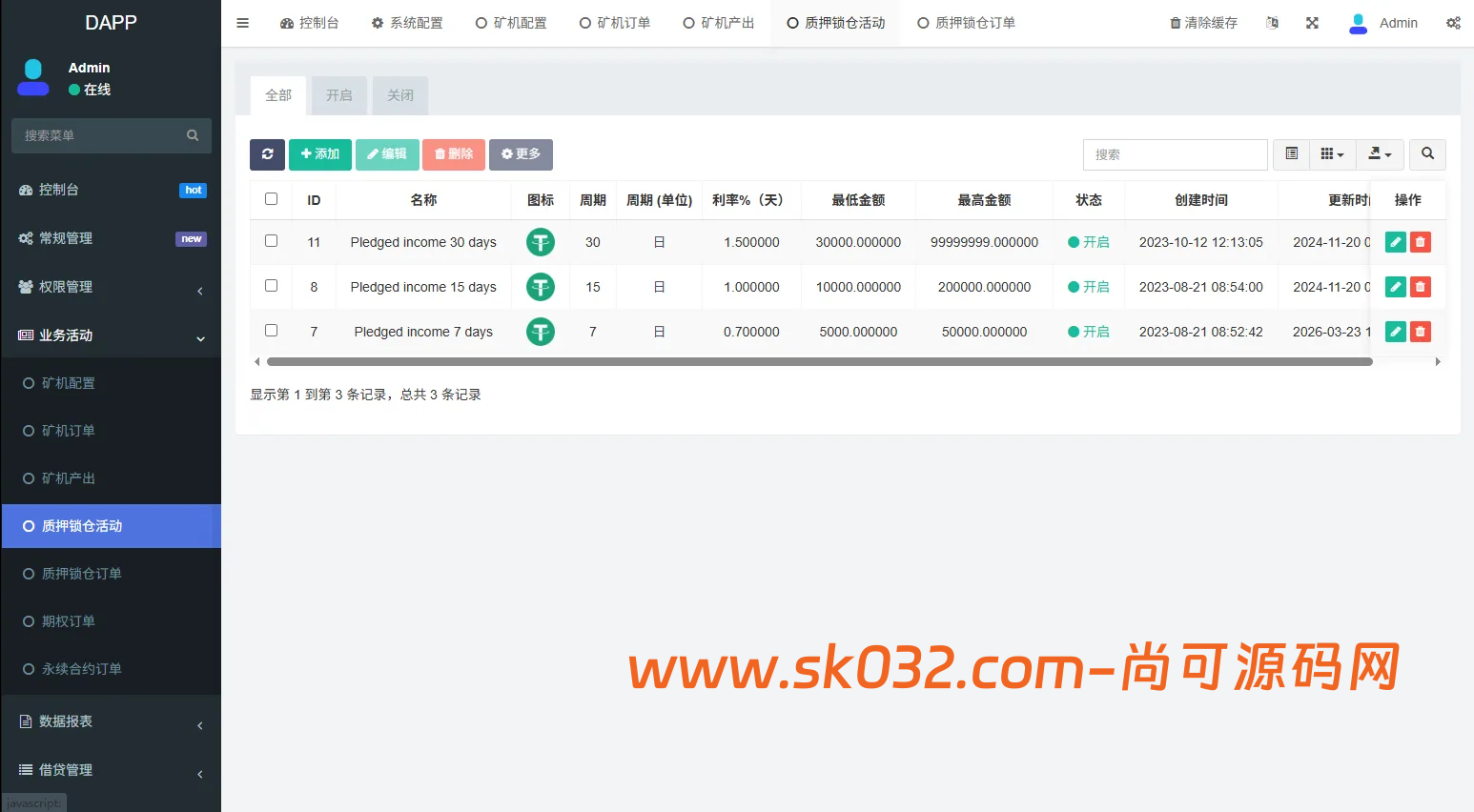Open 矿机产出 in sidebar
Image resolution: width=1474 pixels, height=812 pixels.
coord(112,478)
